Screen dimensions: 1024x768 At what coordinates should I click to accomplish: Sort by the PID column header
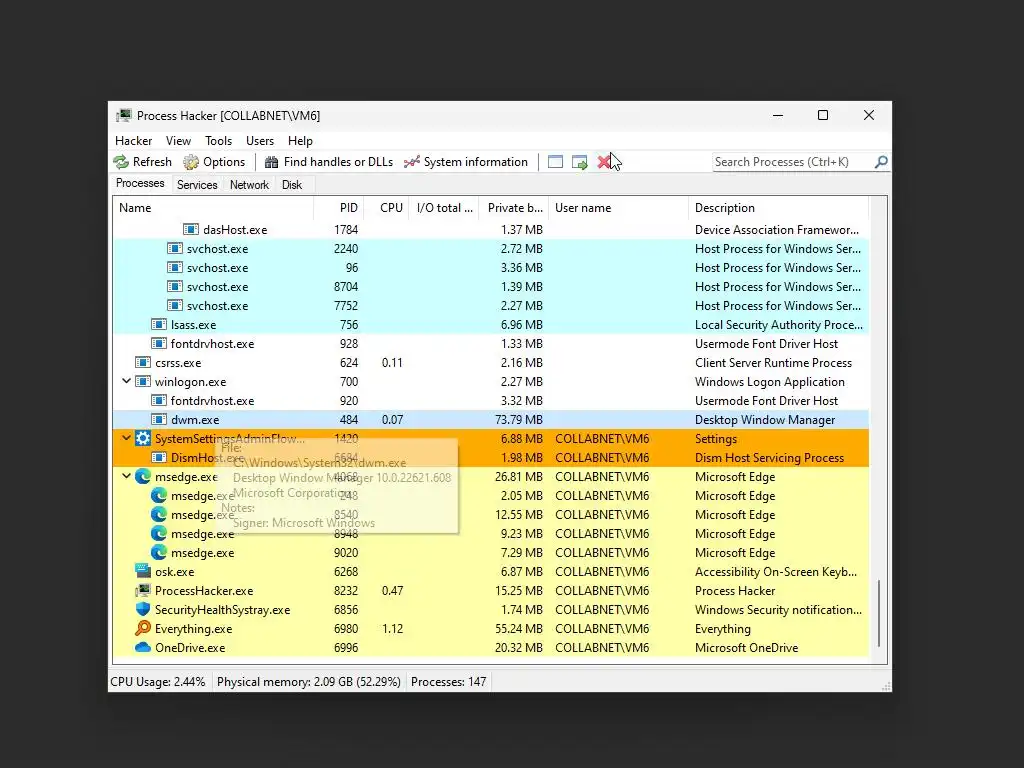point(338,208)
